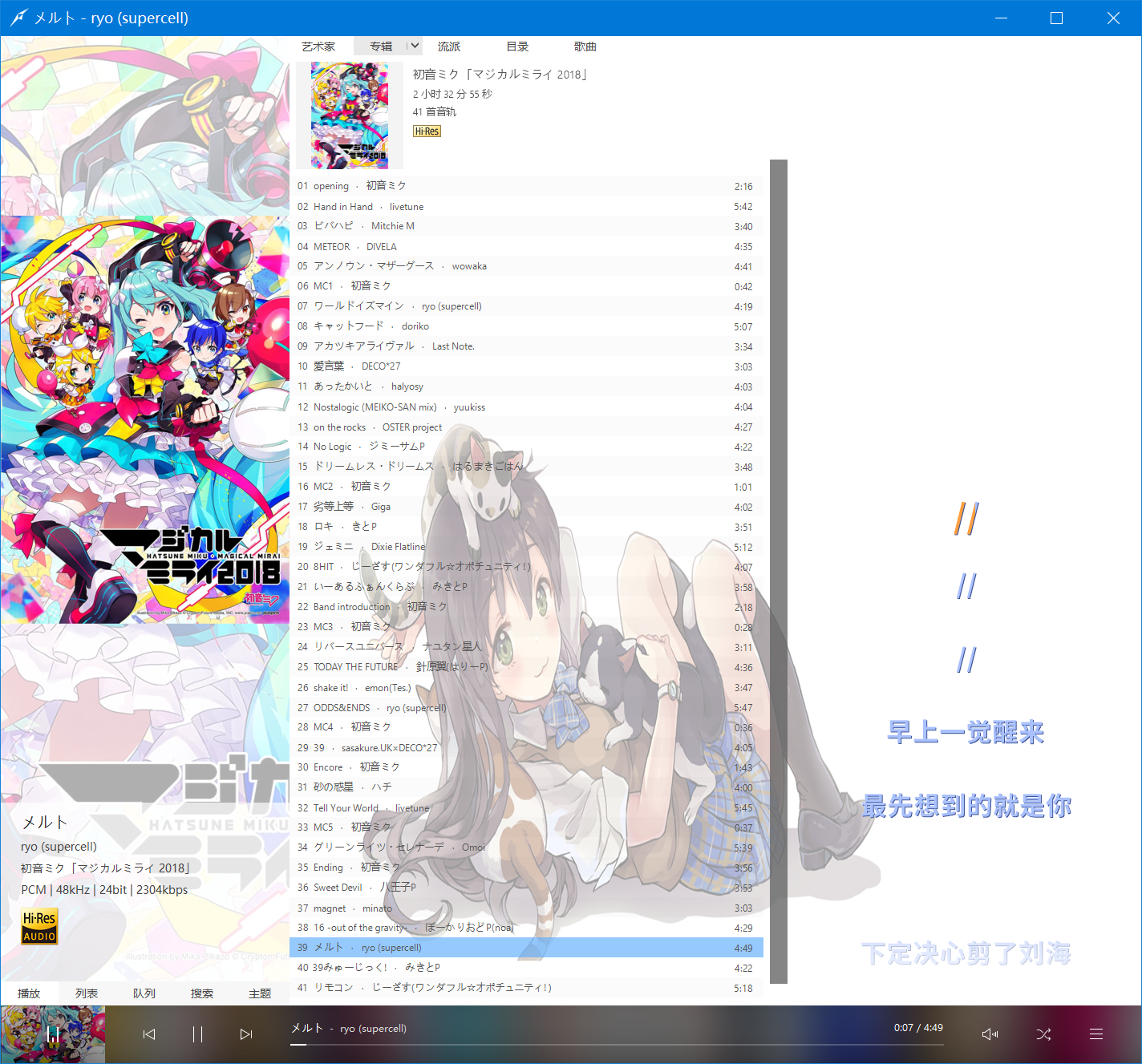
Task: Select track 25 TODAY THE FUTURE
Action: coord(526,667)
